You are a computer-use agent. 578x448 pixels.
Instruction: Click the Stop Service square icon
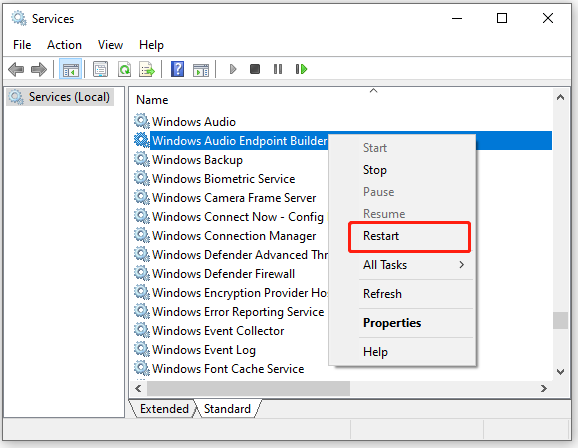tap(255, 69)
